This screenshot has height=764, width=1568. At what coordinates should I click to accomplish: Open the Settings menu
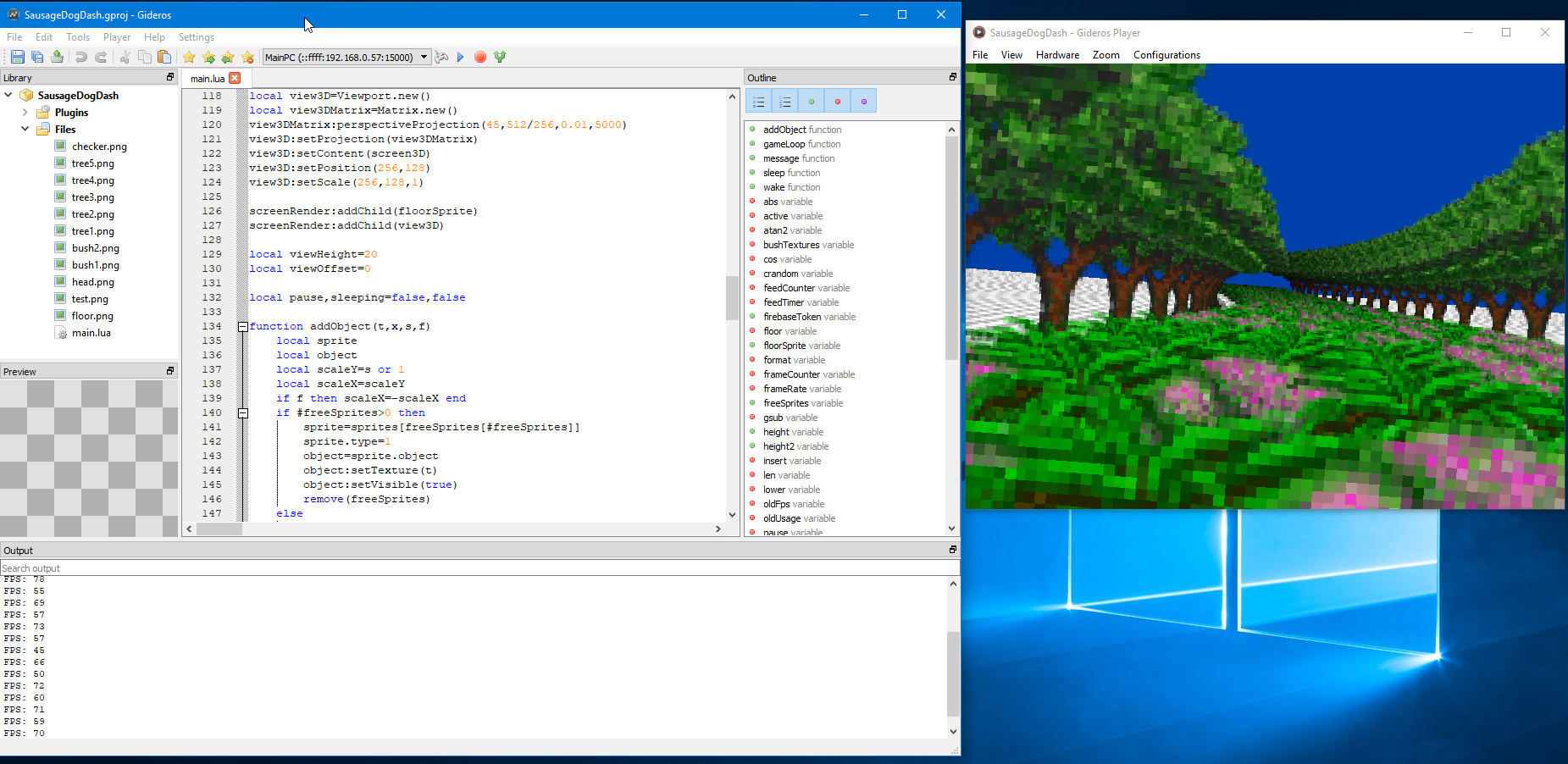click(197, 37)
